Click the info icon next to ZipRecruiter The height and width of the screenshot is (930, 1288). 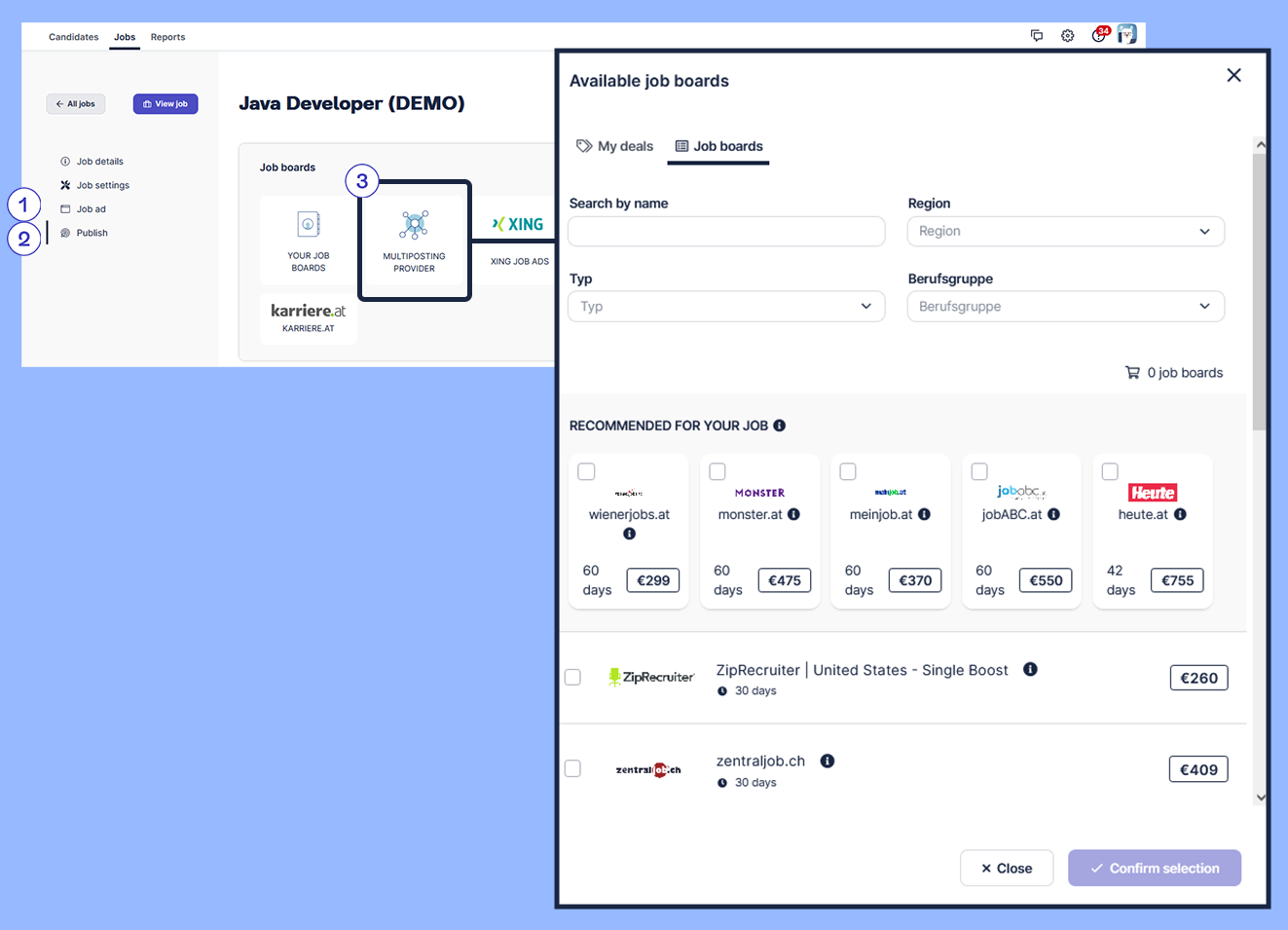point(1030,669)
